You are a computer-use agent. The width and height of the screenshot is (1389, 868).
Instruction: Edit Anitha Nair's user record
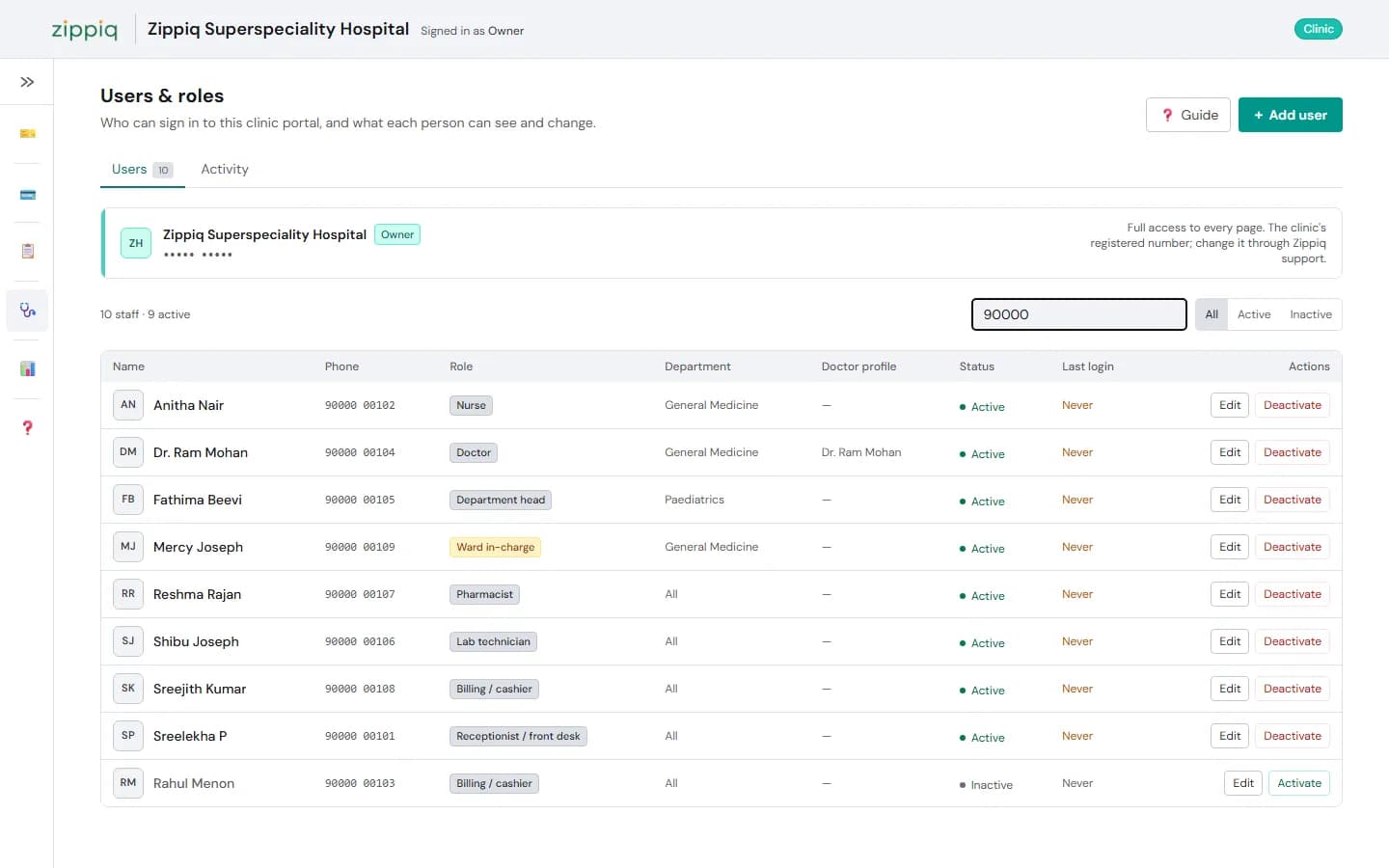point(1230,405)
